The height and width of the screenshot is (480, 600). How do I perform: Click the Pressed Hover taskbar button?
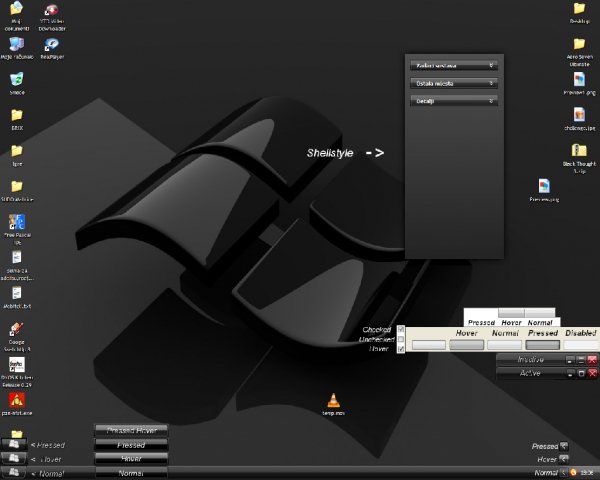131,431
